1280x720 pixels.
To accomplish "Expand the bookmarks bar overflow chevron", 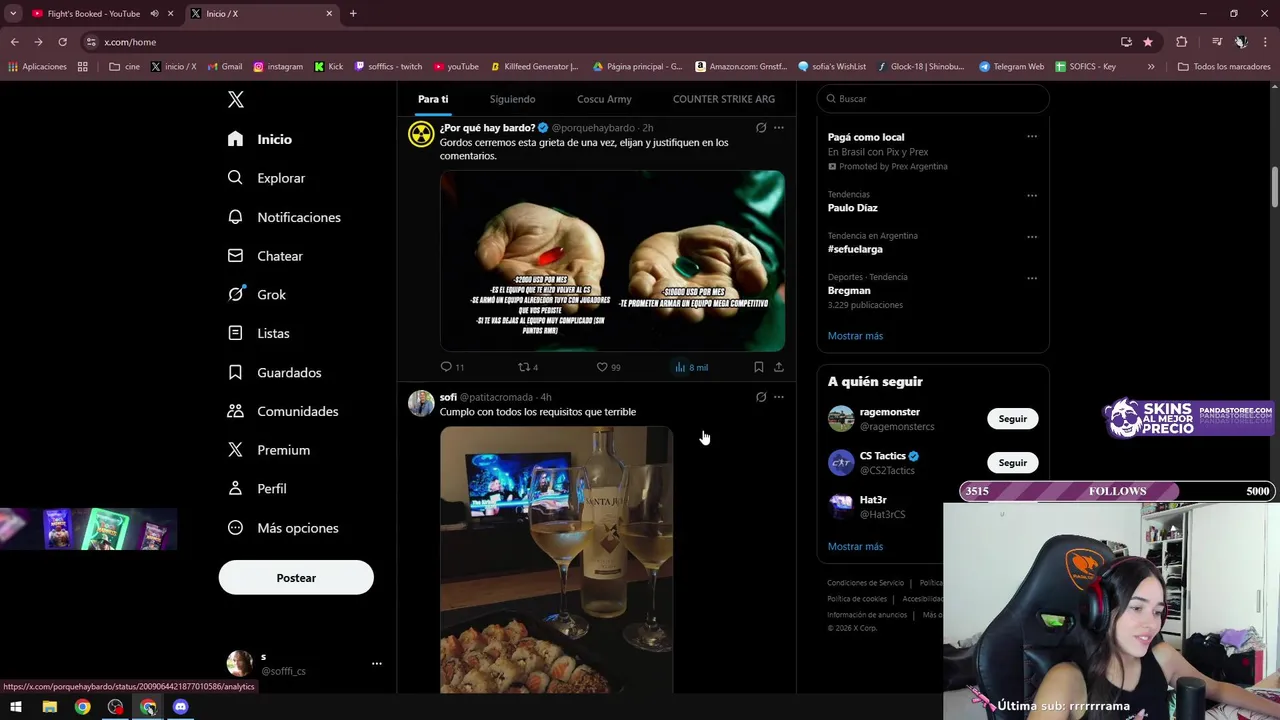I will point(1151,67).
